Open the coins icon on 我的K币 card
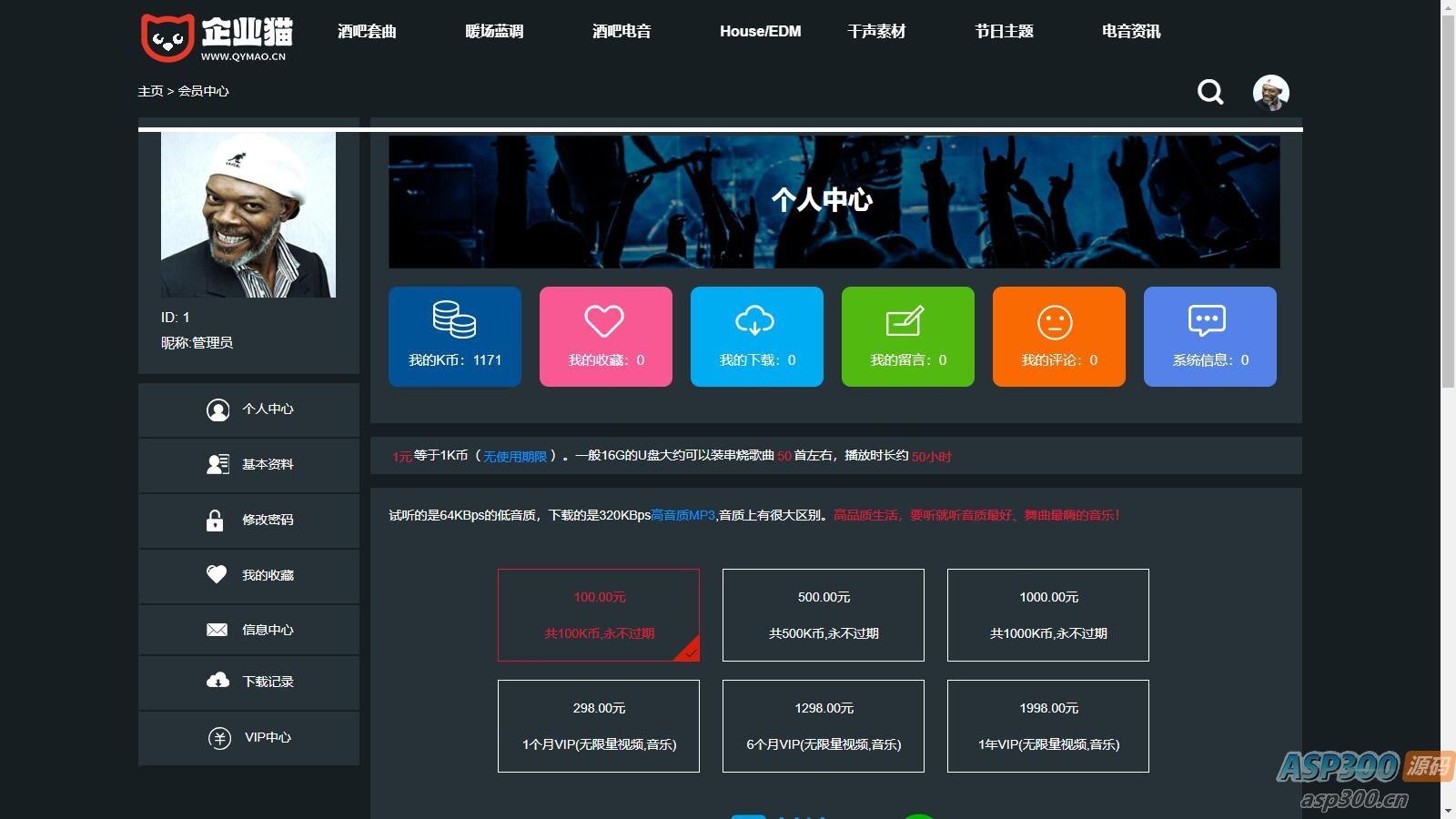The width and height of the screenshot is (1456, 819). click(454, 319)
